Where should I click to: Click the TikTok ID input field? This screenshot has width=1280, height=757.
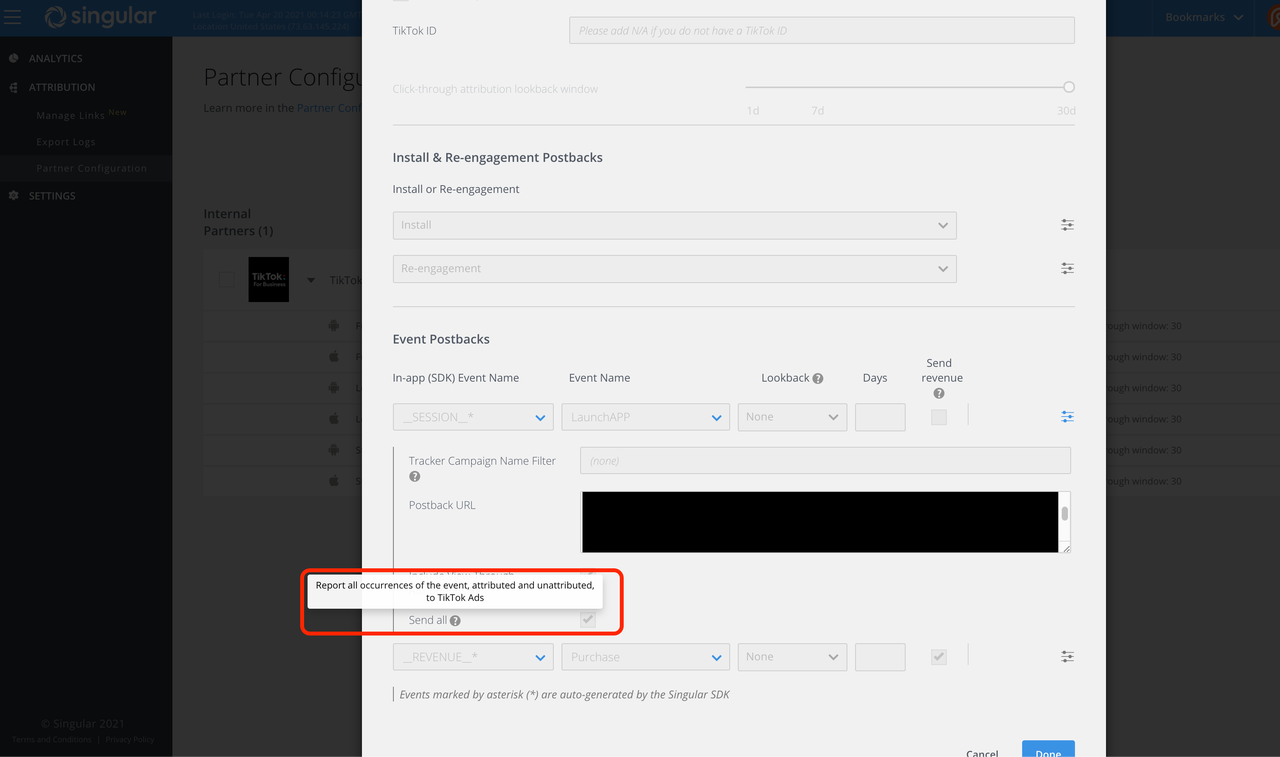point(821,31)
